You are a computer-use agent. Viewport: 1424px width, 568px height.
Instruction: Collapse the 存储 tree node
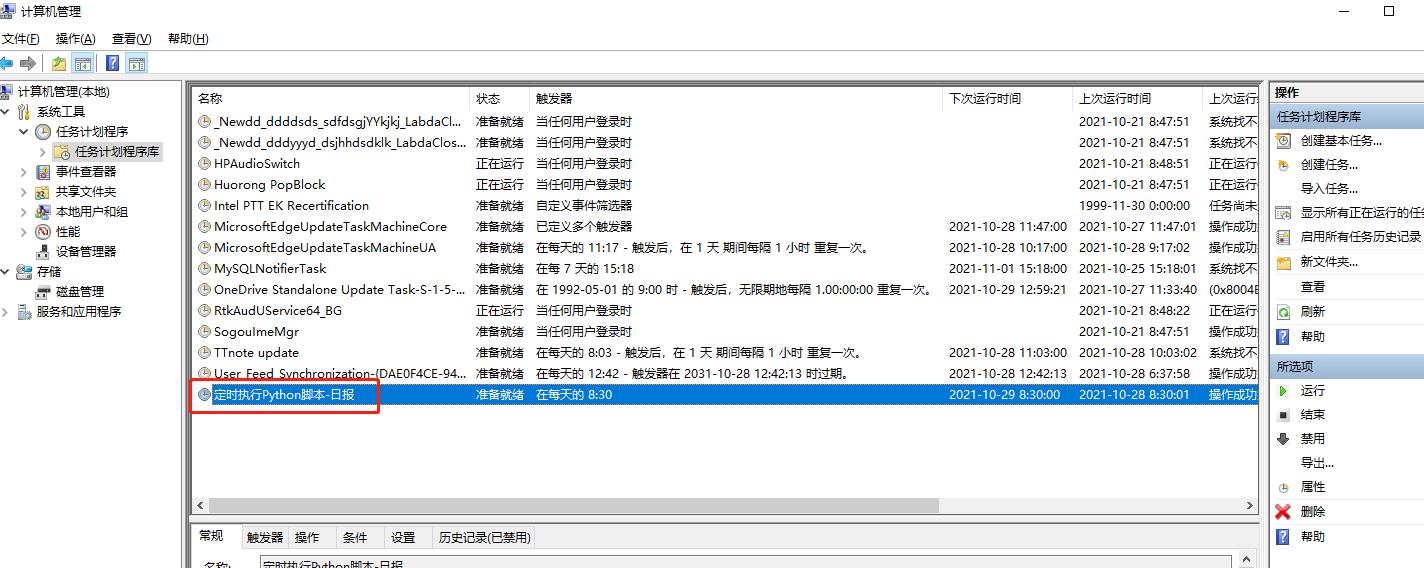[6, 272]
